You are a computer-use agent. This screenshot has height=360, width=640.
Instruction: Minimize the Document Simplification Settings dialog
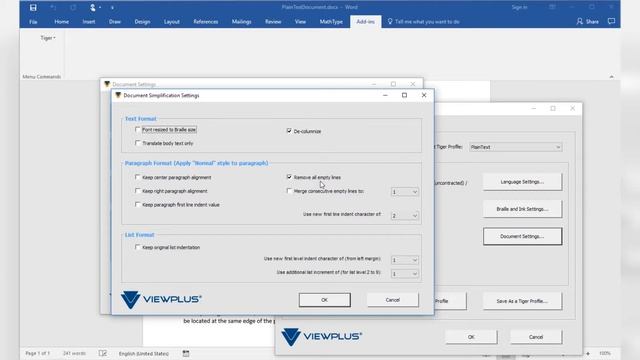[x=385, y=95]
